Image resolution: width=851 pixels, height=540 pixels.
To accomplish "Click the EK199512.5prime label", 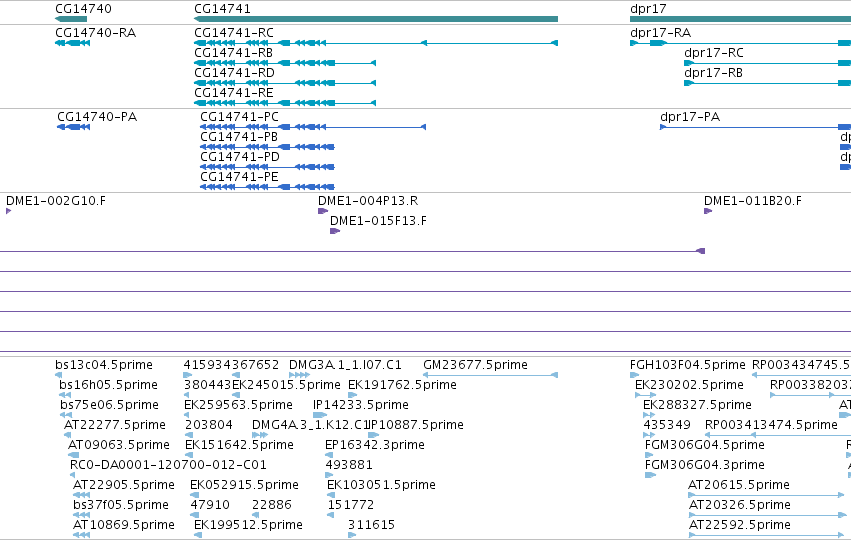I will (x=248, y=526).
